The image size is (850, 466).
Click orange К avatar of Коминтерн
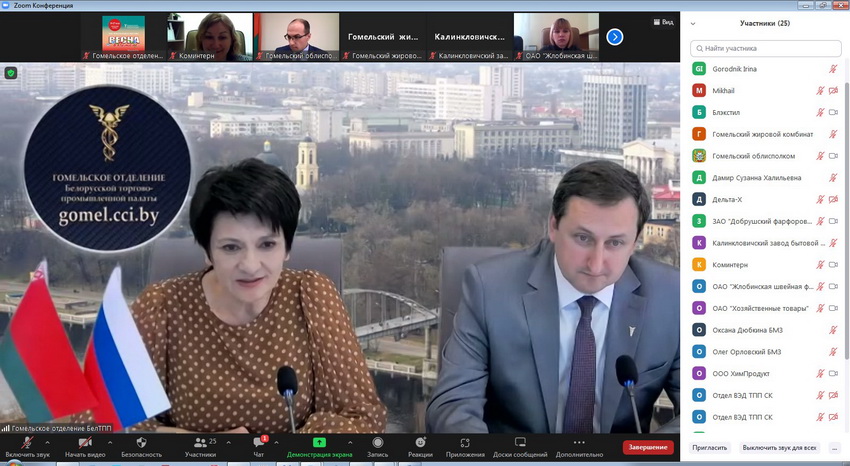(699, 264)
